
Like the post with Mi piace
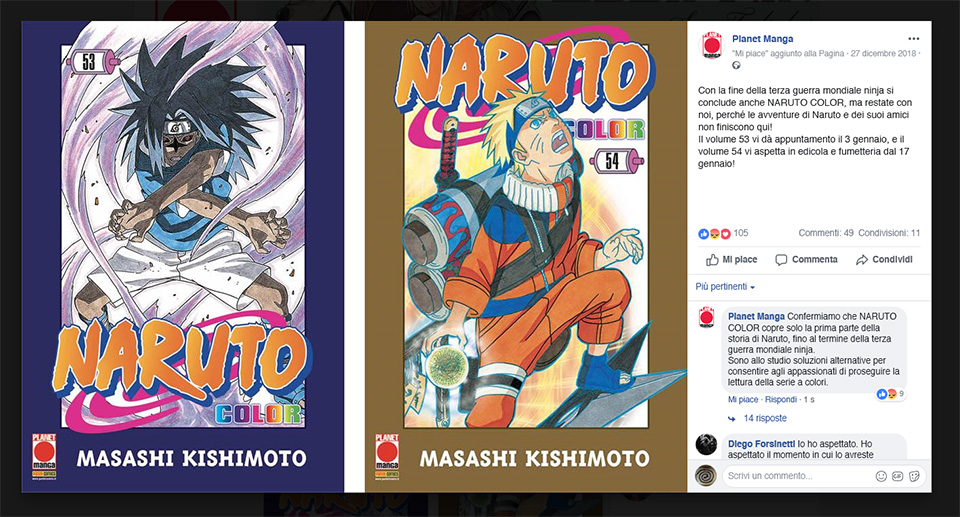coord(732,260)
